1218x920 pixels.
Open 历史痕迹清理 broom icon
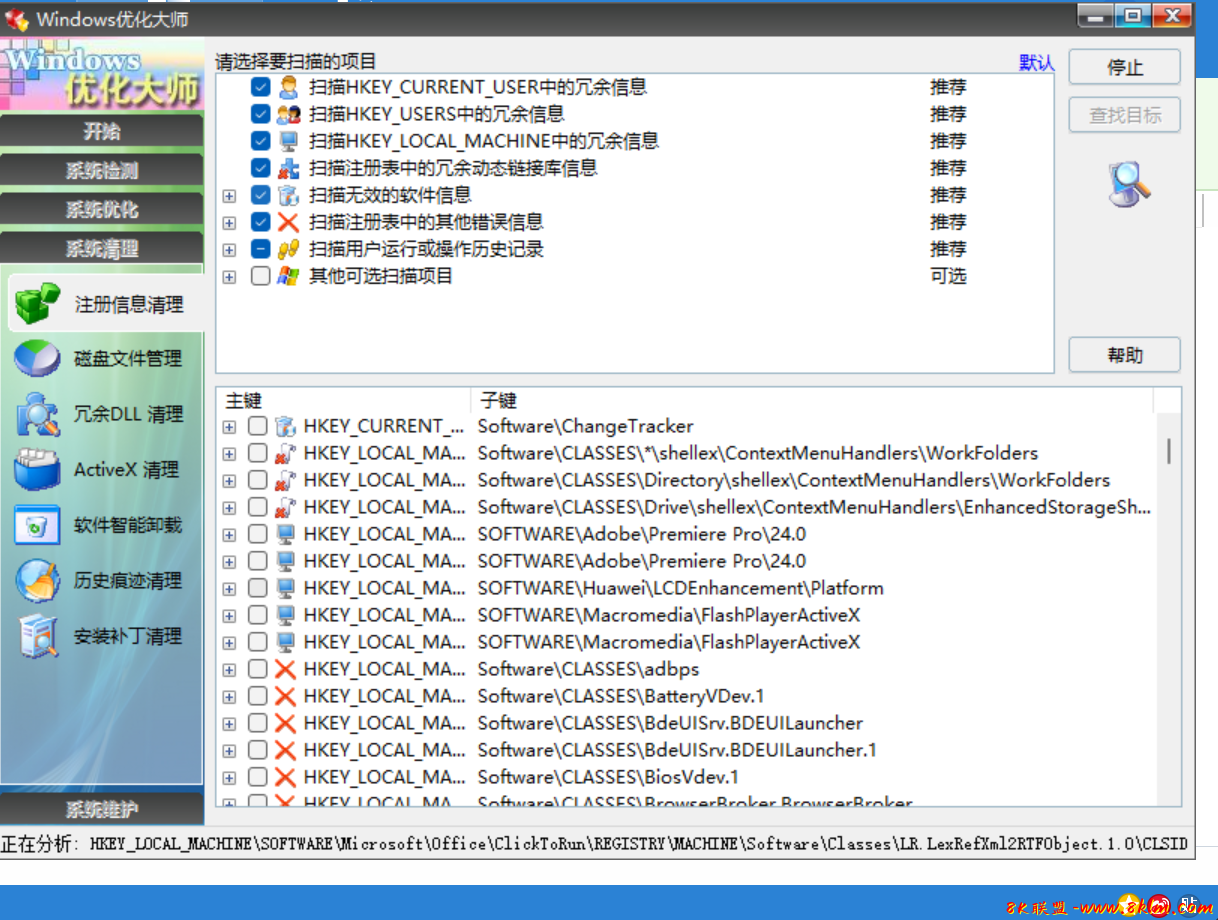pyautogui.click(x=38, y=580)
